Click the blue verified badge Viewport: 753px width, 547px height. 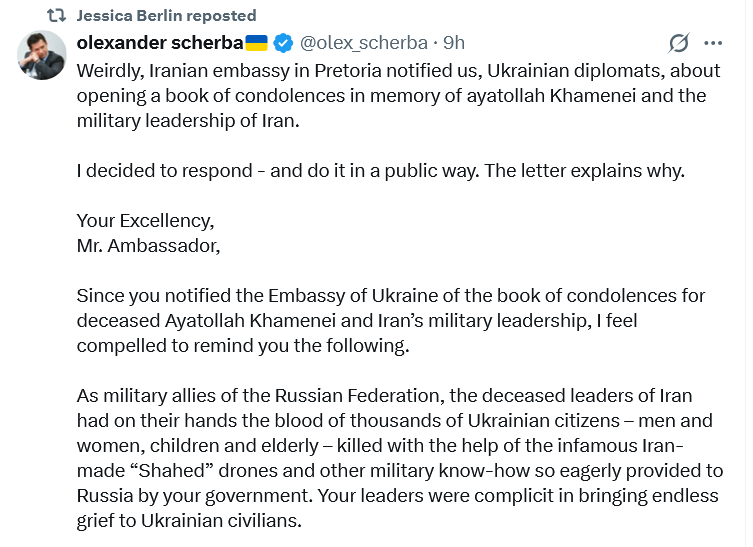[x=283, y=43]
